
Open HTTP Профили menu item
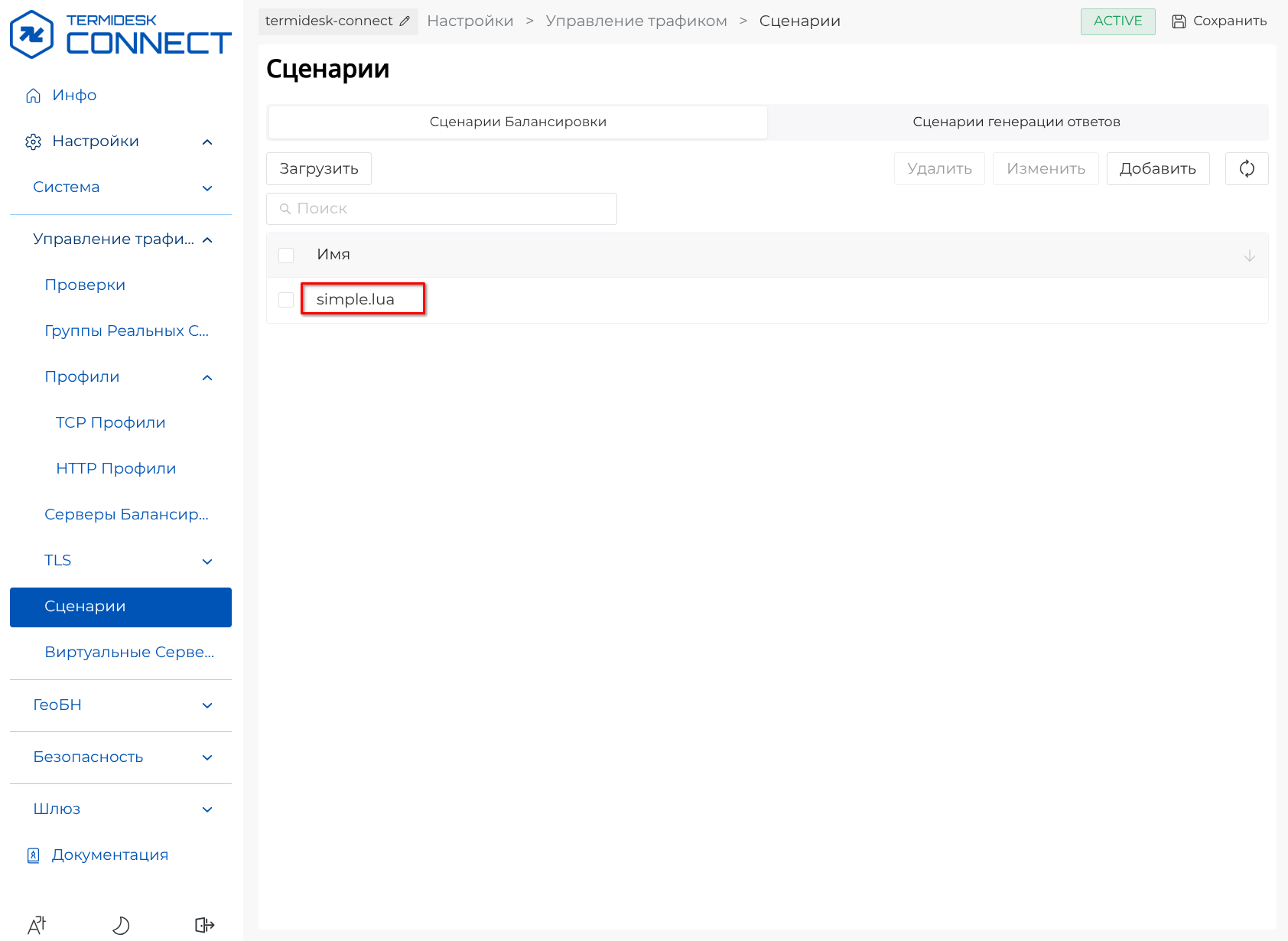point(116,469)
